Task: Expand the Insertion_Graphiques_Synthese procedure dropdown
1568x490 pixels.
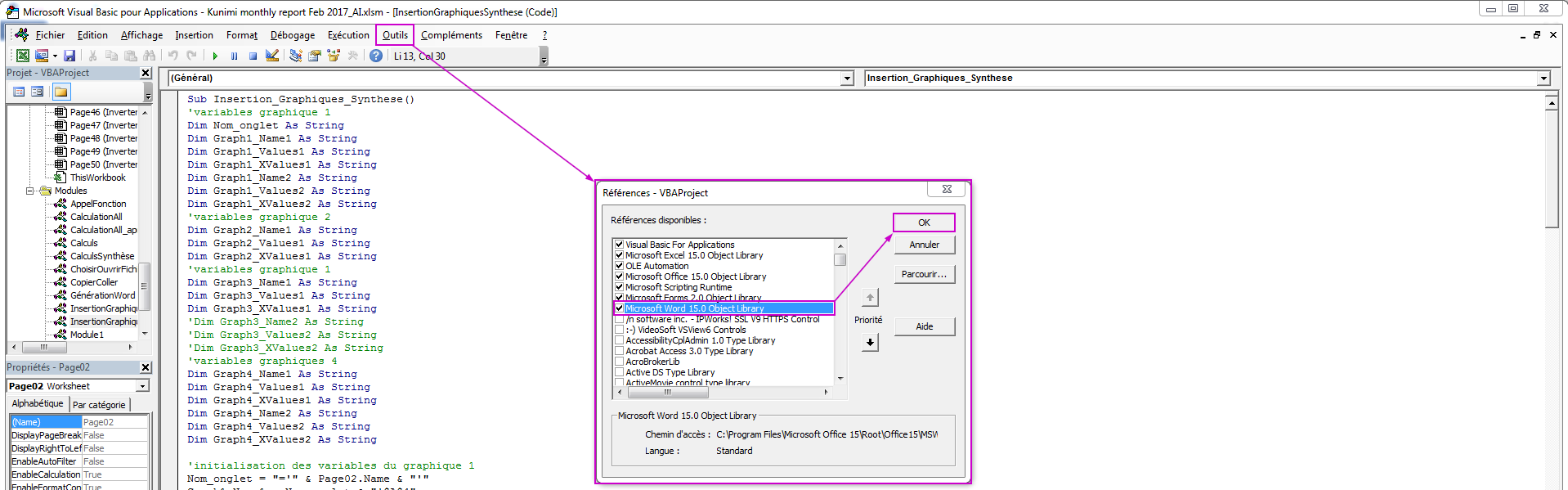Action: click(1543, 79)
